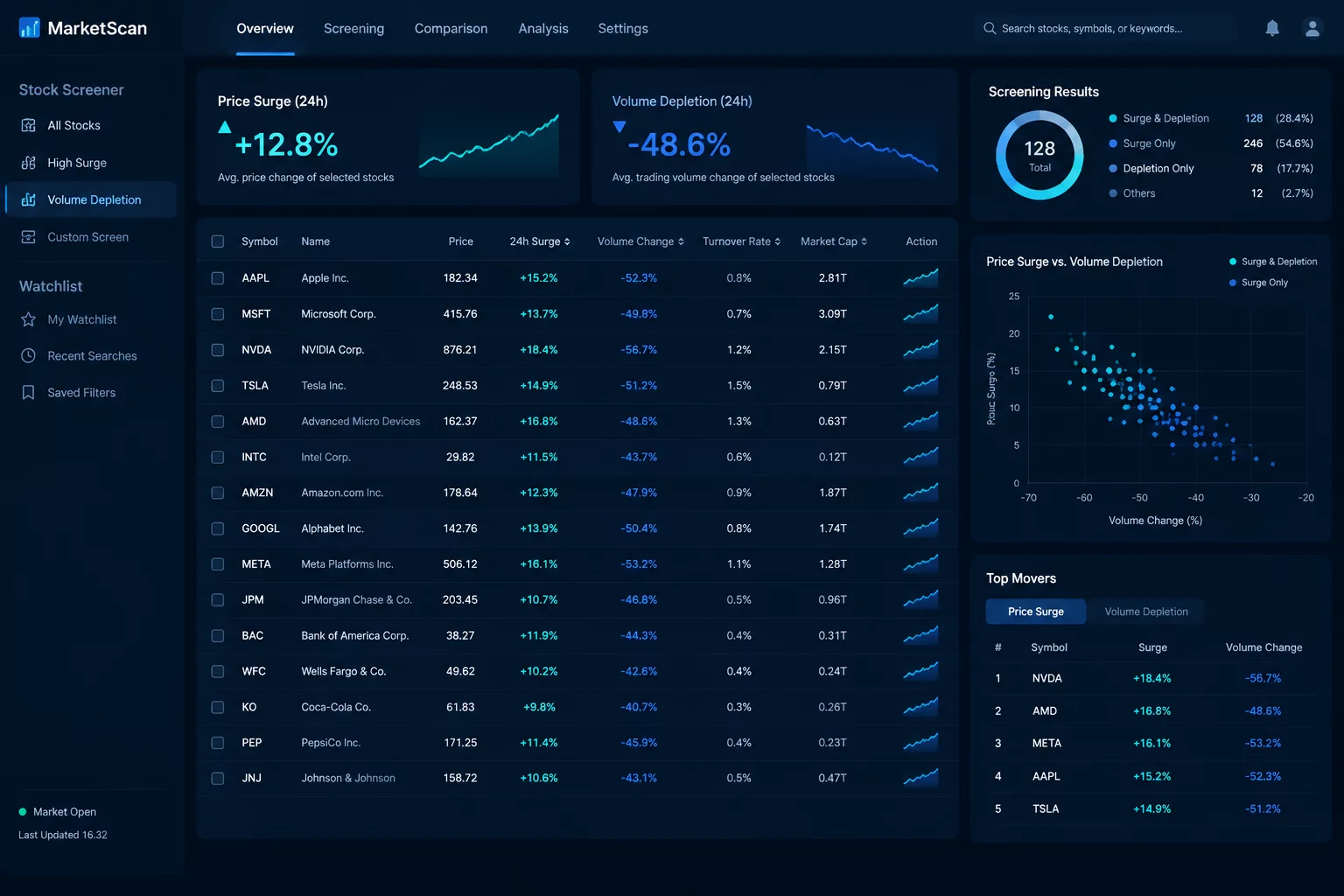Click the Surge & Depletion legend dot in Screening Results

(x=1113, y=118)
